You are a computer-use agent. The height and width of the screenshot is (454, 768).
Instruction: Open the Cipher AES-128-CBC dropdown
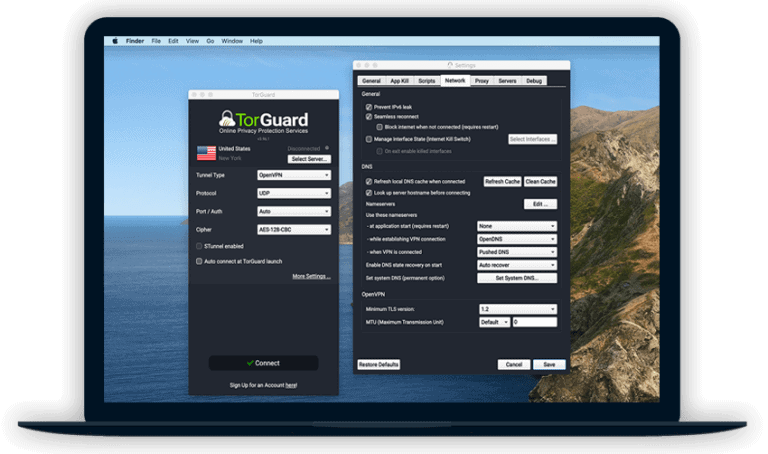coord(294,229)
